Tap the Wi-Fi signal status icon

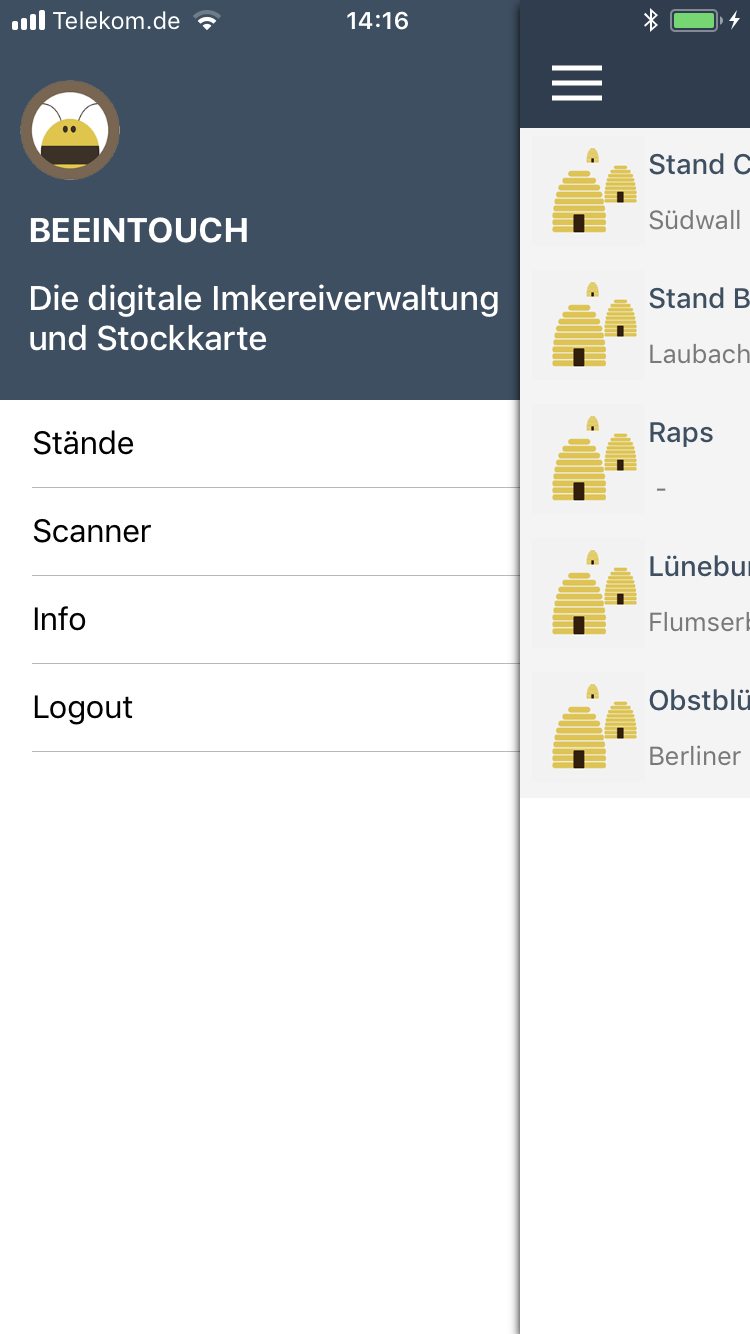(207, 20)
